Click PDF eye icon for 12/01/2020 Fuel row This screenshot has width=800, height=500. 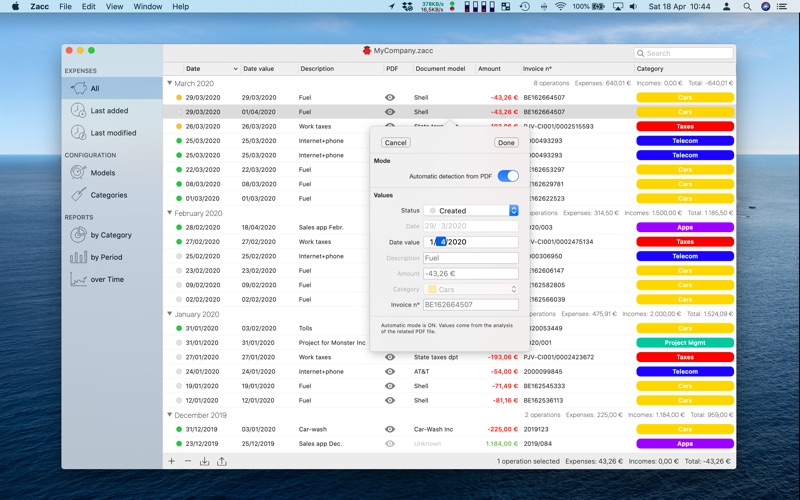(390, 400)
